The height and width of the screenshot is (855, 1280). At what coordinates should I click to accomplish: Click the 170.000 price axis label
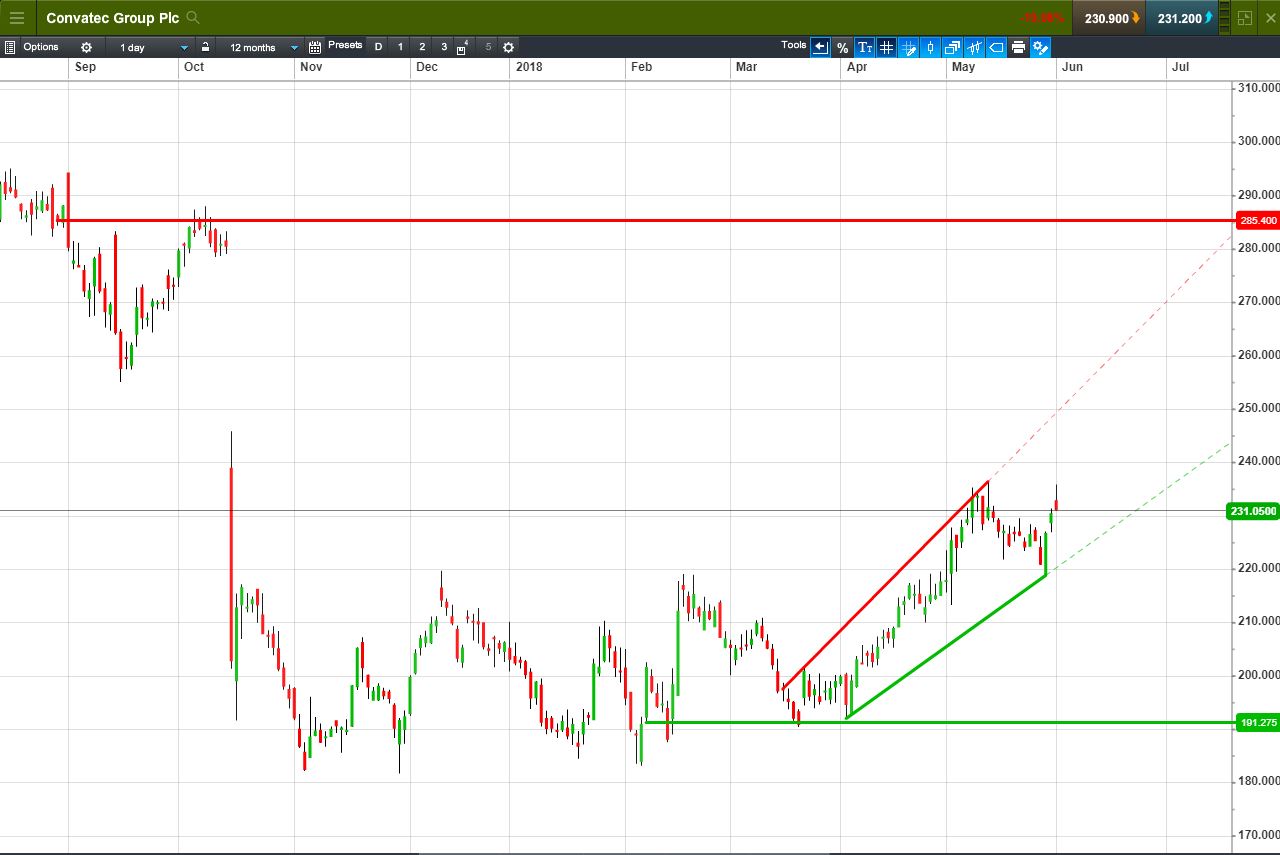(1259, 835)
